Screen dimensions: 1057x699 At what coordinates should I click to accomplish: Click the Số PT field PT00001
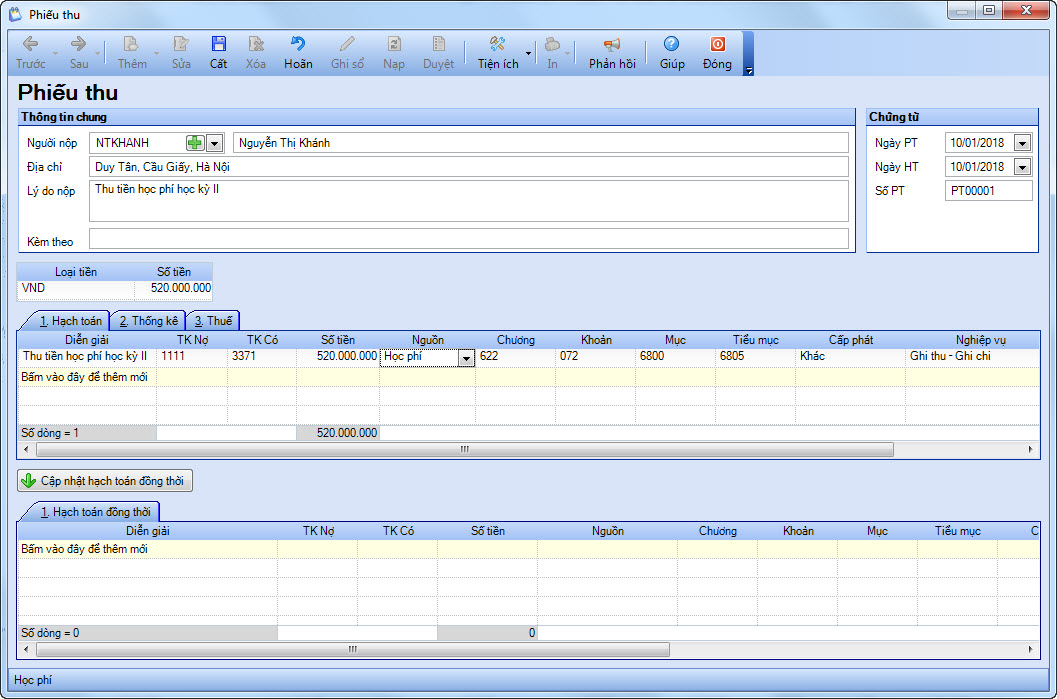[x=988, y=191]
